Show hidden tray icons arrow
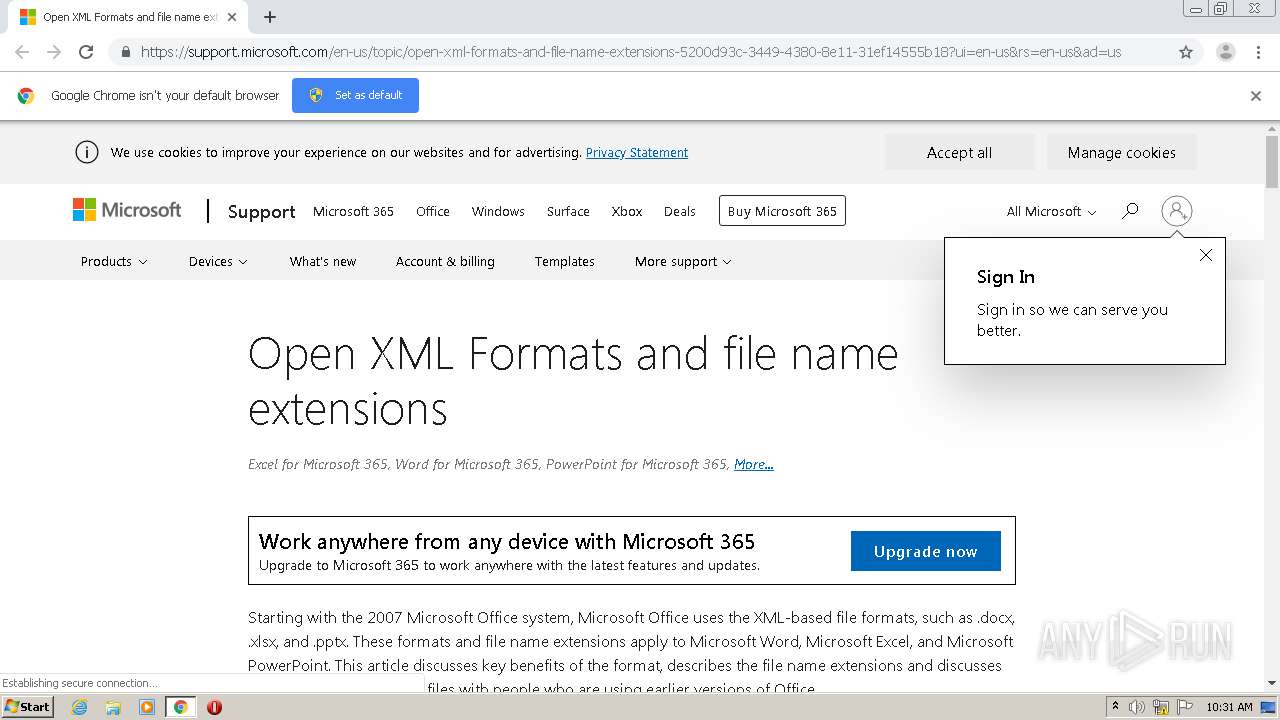The height and width of the screenshot is (720, 1280). [1115, 707]
